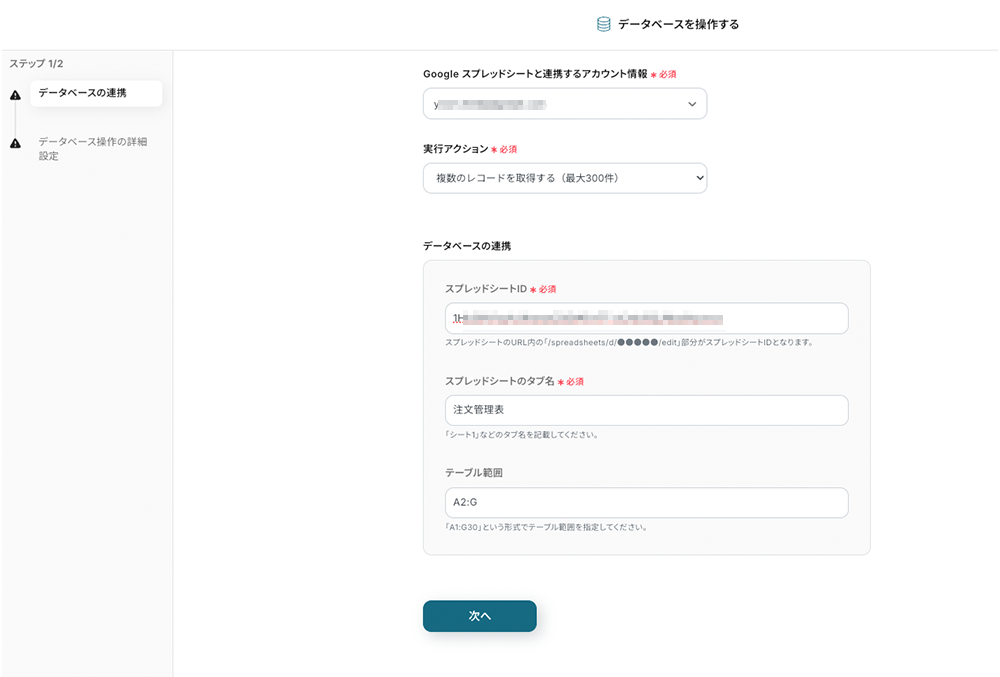
Task: Click warning icon beside データベース操作の詳細設定 step
Action: (15, 143)
